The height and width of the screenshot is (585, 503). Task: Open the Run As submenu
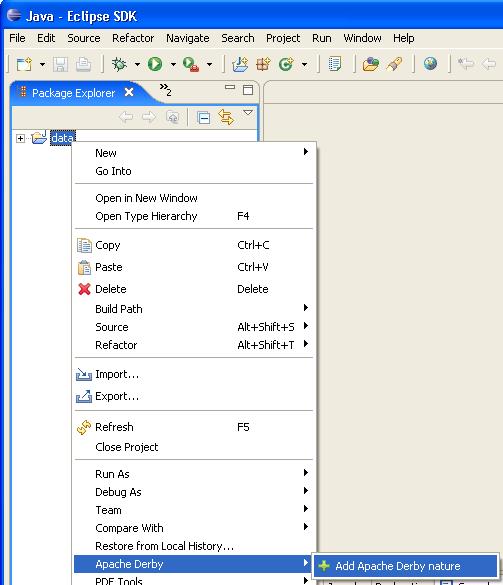pyautogui.click(x=194, y=474)
